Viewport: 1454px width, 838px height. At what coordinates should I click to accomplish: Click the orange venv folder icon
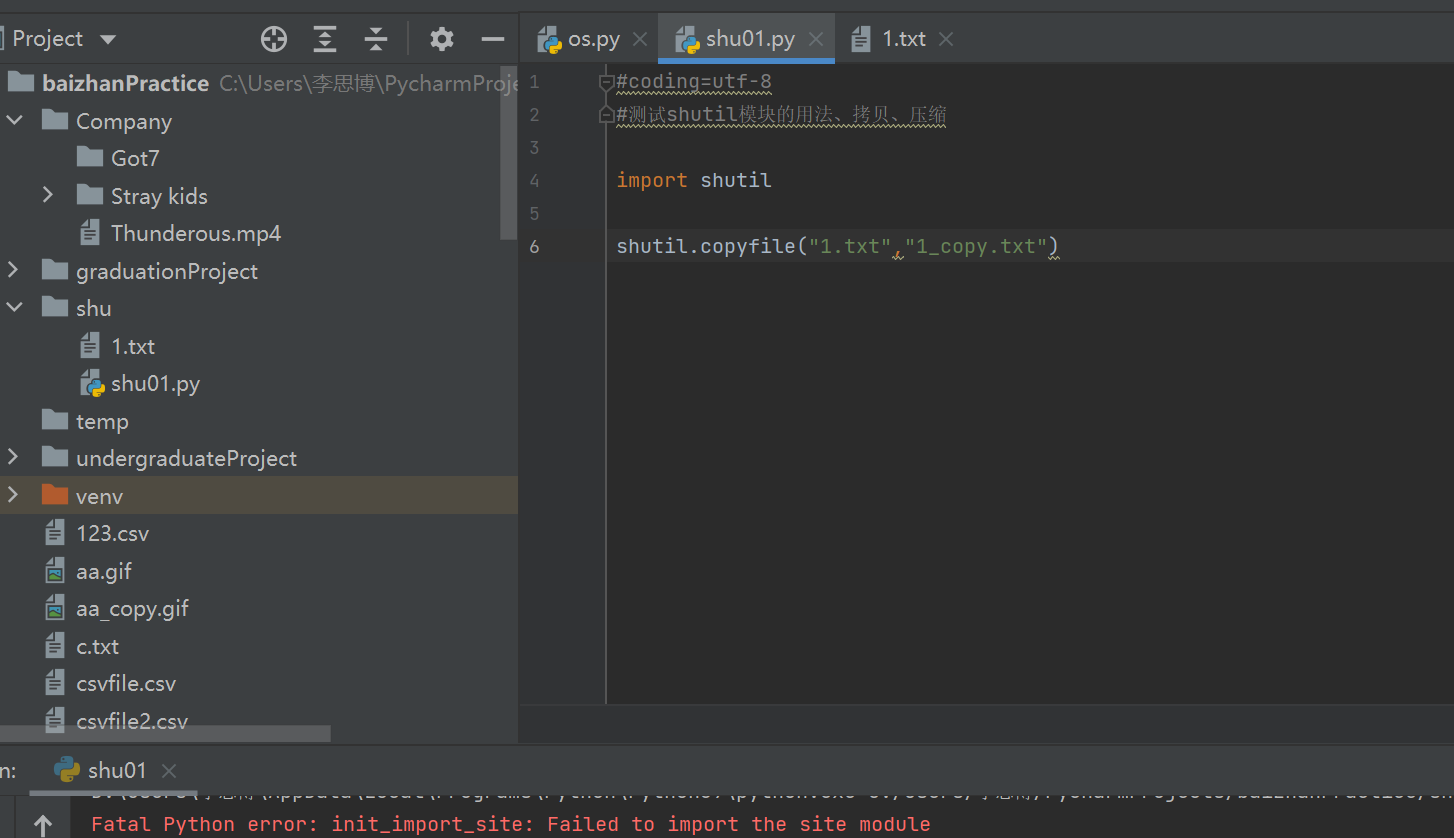55,496
